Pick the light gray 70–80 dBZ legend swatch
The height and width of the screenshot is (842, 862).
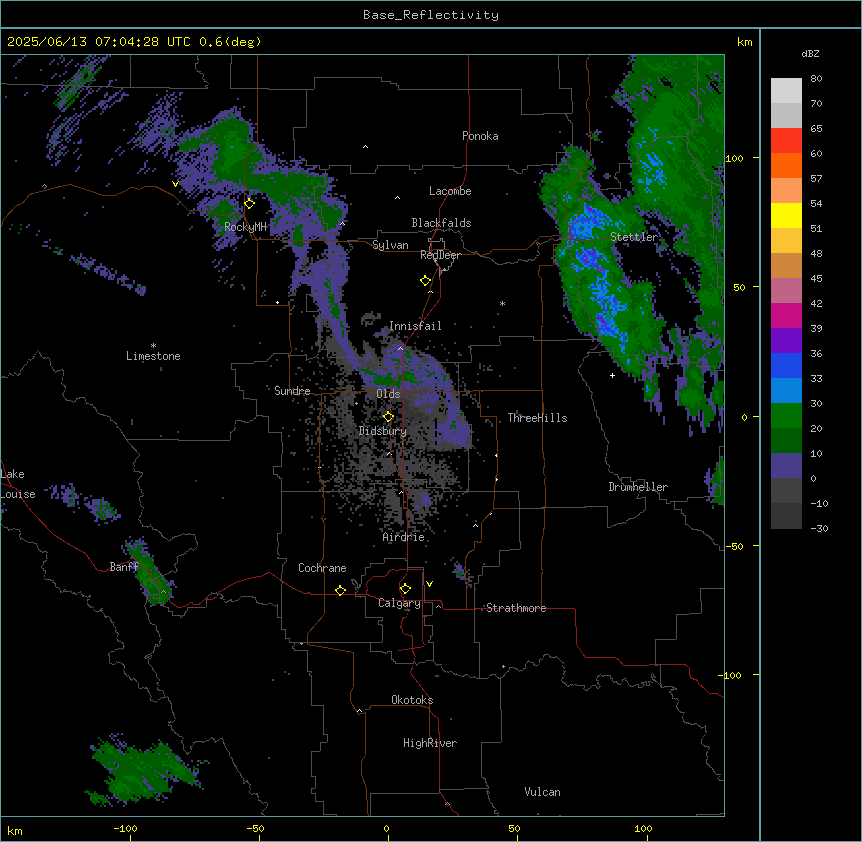(x=786, y=91)
